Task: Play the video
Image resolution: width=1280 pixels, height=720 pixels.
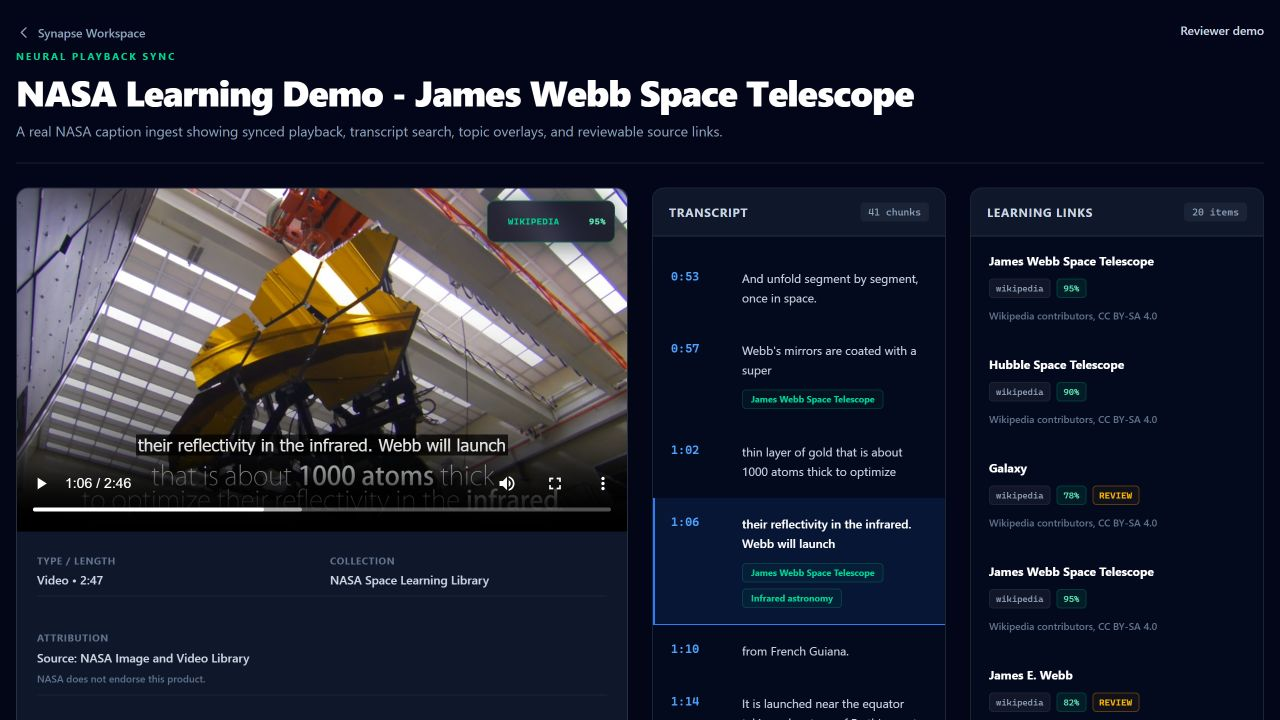Action: point(41,483)
